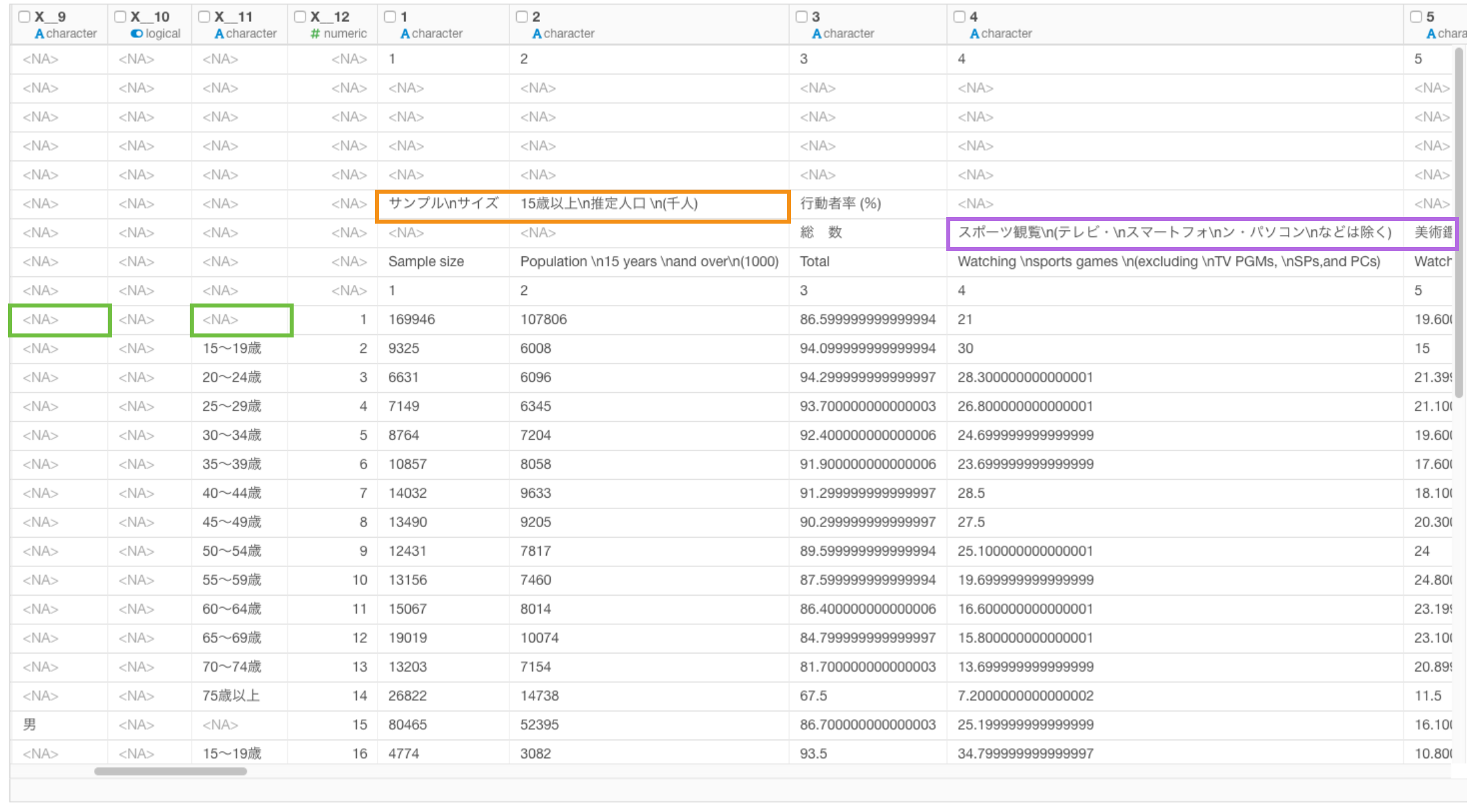
Task: Select the 'Population \n15 years' cell
Action: point(649,262)
